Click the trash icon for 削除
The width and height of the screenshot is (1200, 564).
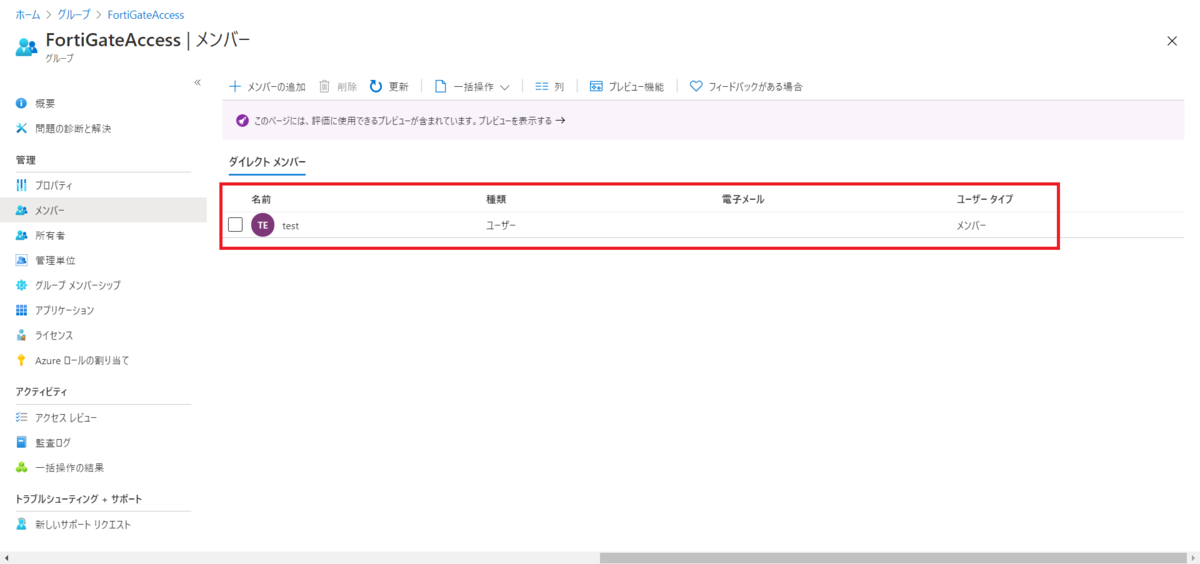[324, 87]
